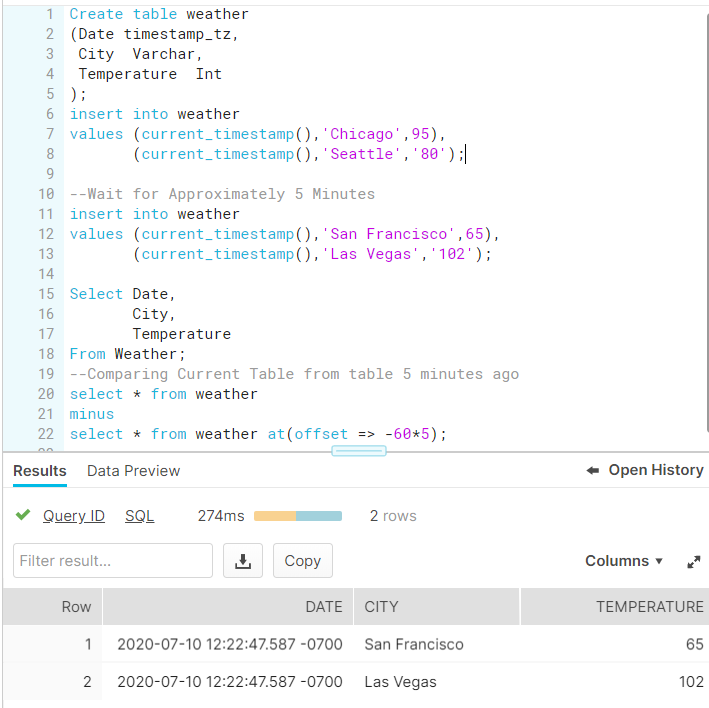Expand results panel with the diagonal arrows icon
This screenshot has width=709, height=708.
[x=693, y=562]
